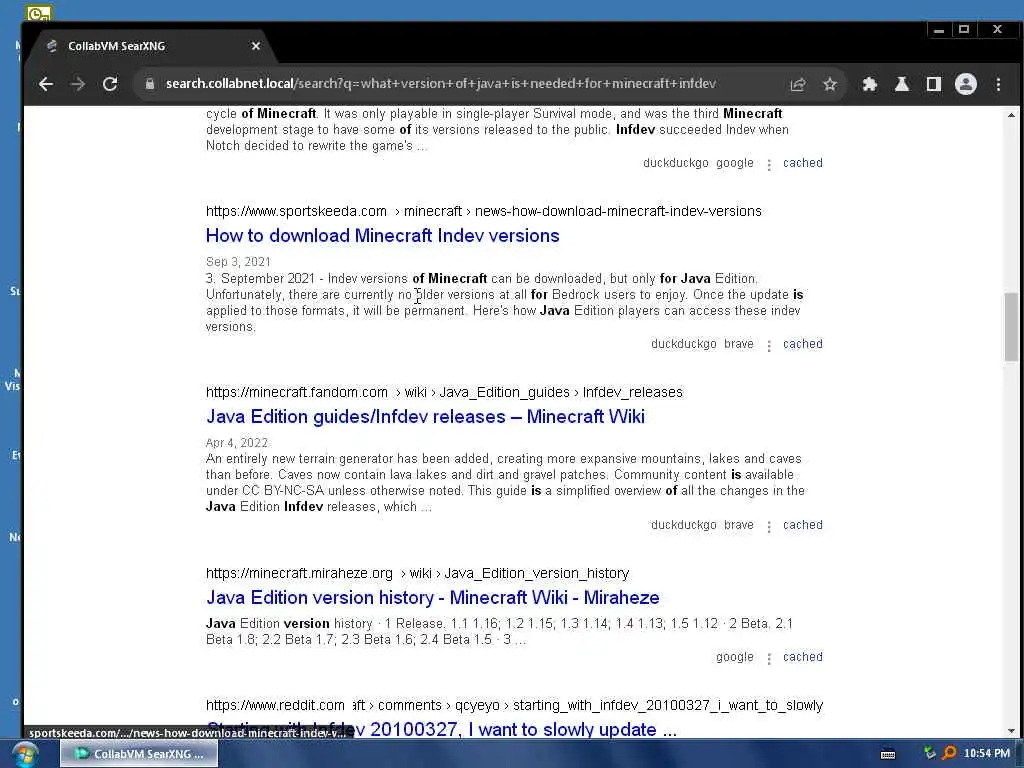
Task: Open cached version of Fandom wiki result
Action: click(803, 524)
